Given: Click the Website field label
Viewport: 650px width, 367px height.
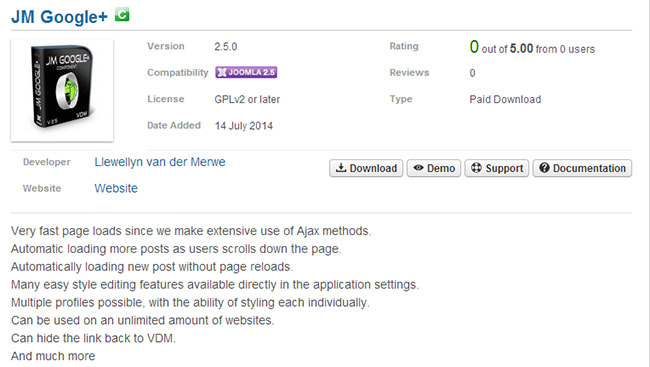Looking at the screenshot, I should (42, 188).
